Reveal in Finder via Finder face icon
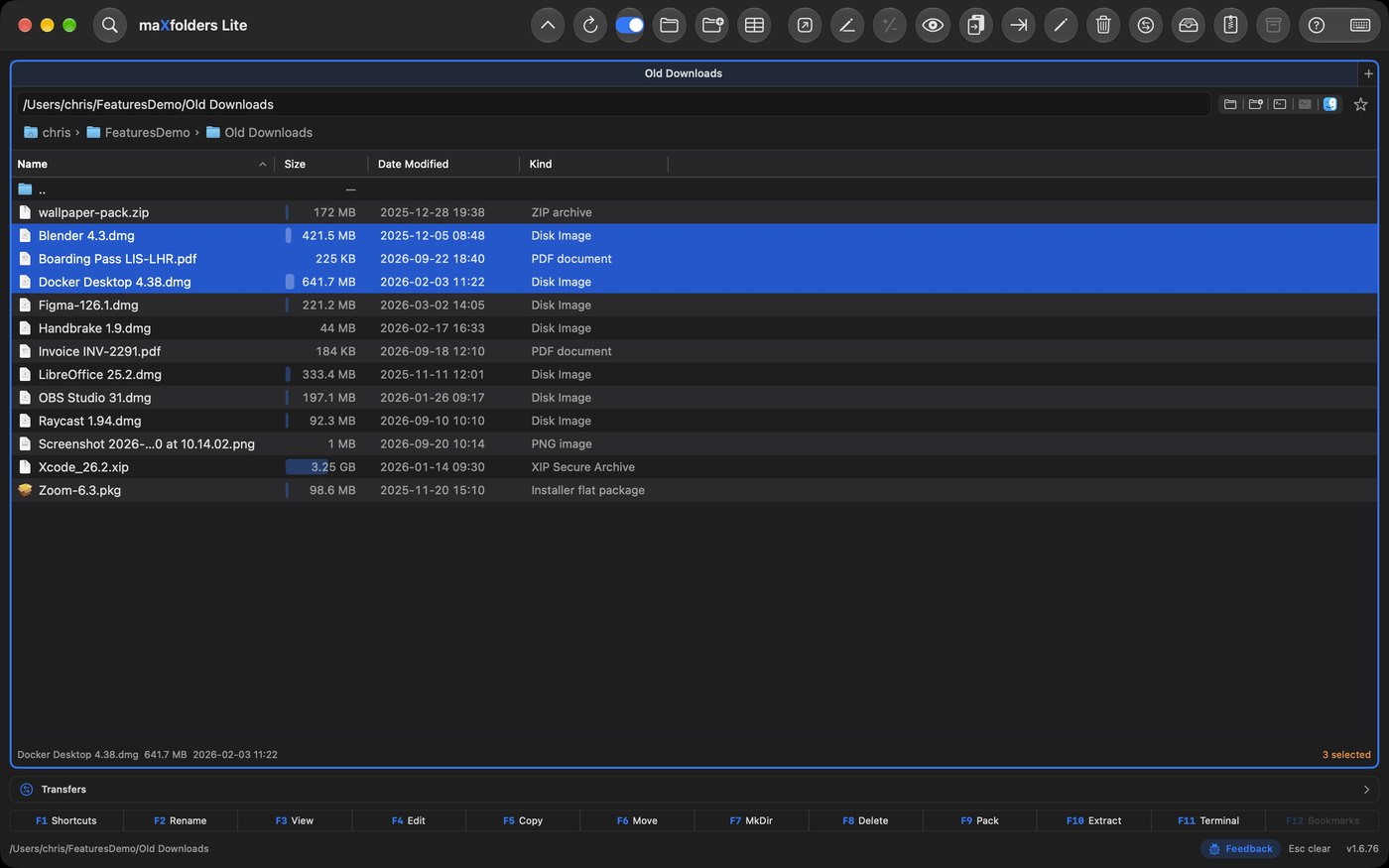 click(x=1330, y=104)
